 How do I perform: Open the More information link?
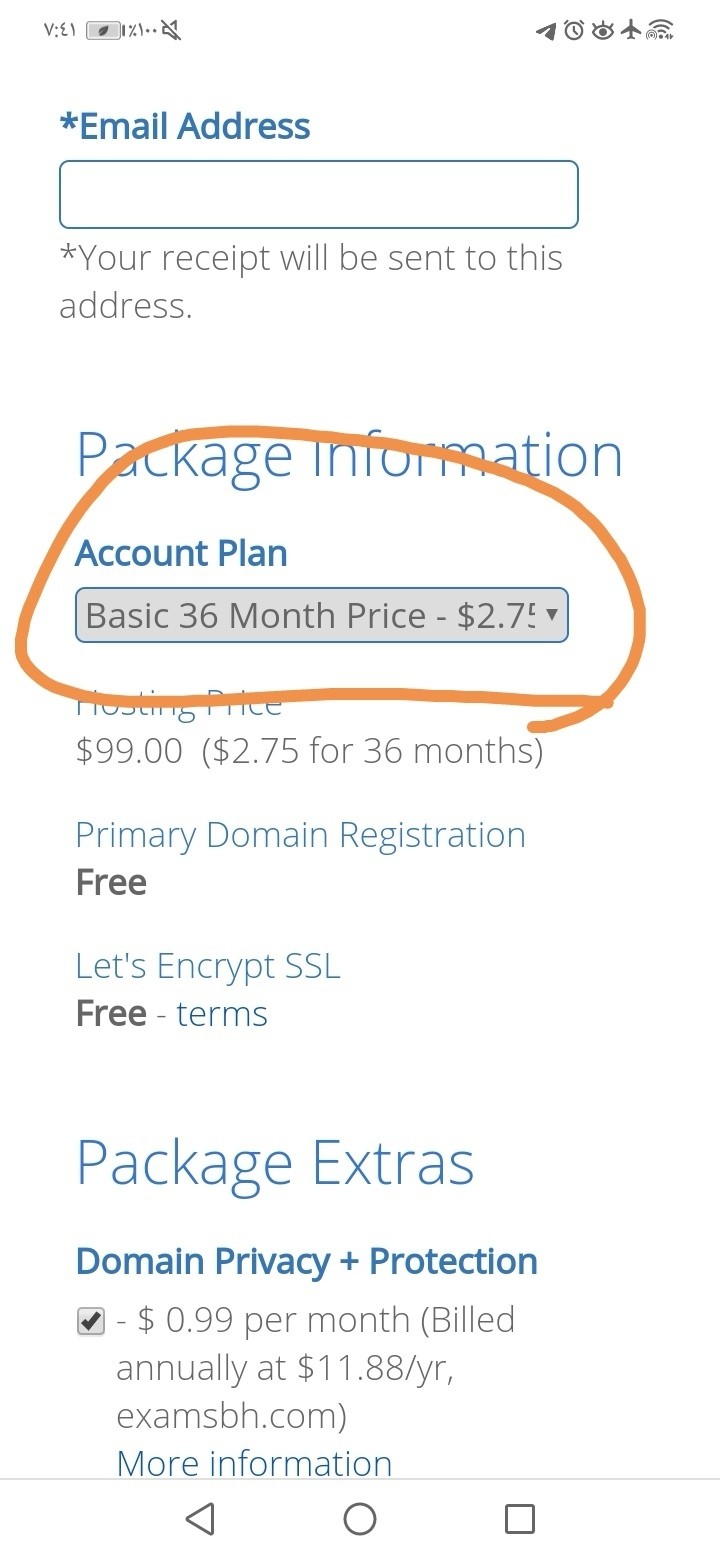click(x=254, y=1463)
